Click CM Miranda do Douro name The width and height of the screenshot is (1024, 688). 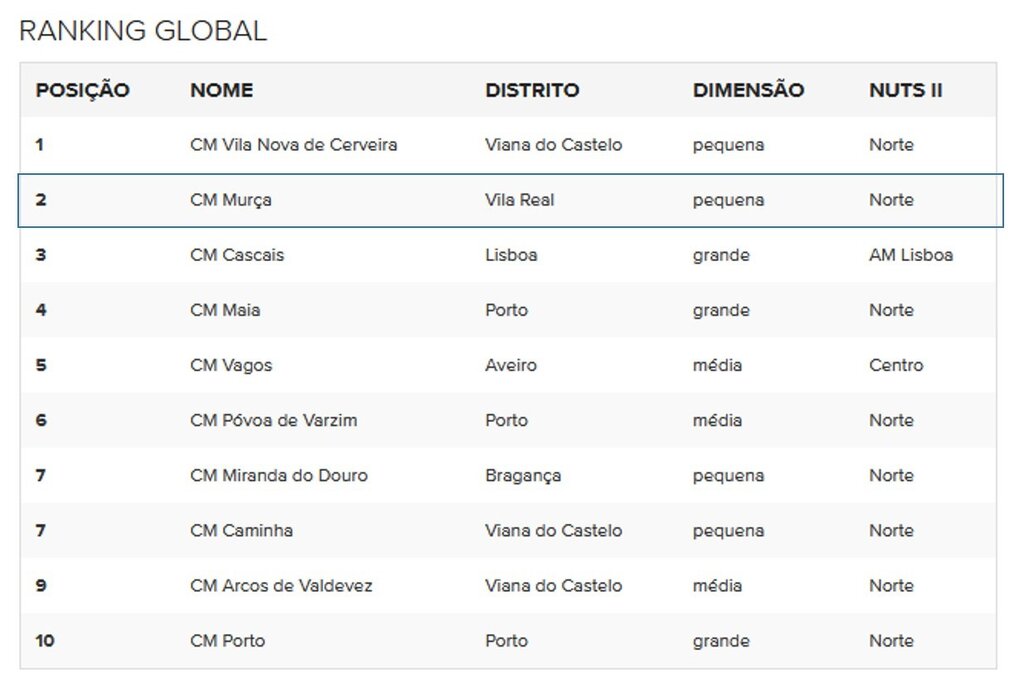click(278, 475)
